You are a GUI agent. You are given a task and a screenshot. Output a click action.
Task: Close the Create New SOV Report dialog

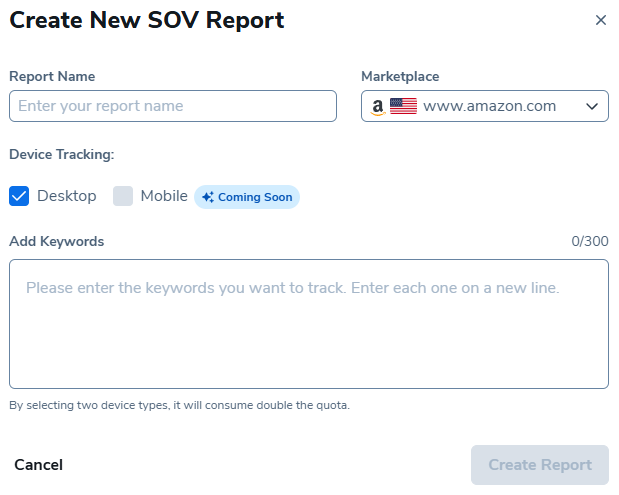tap(601, 20)
